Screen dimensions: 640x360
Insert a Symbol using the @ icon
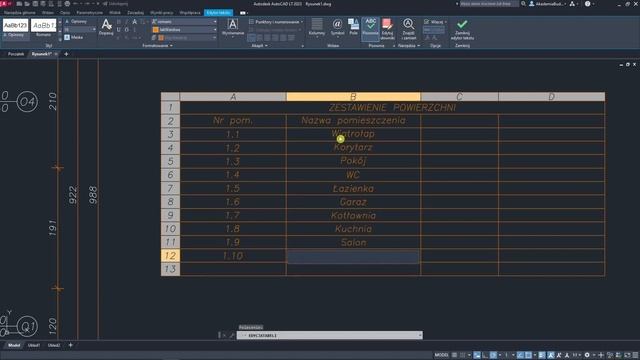[337, 27]
